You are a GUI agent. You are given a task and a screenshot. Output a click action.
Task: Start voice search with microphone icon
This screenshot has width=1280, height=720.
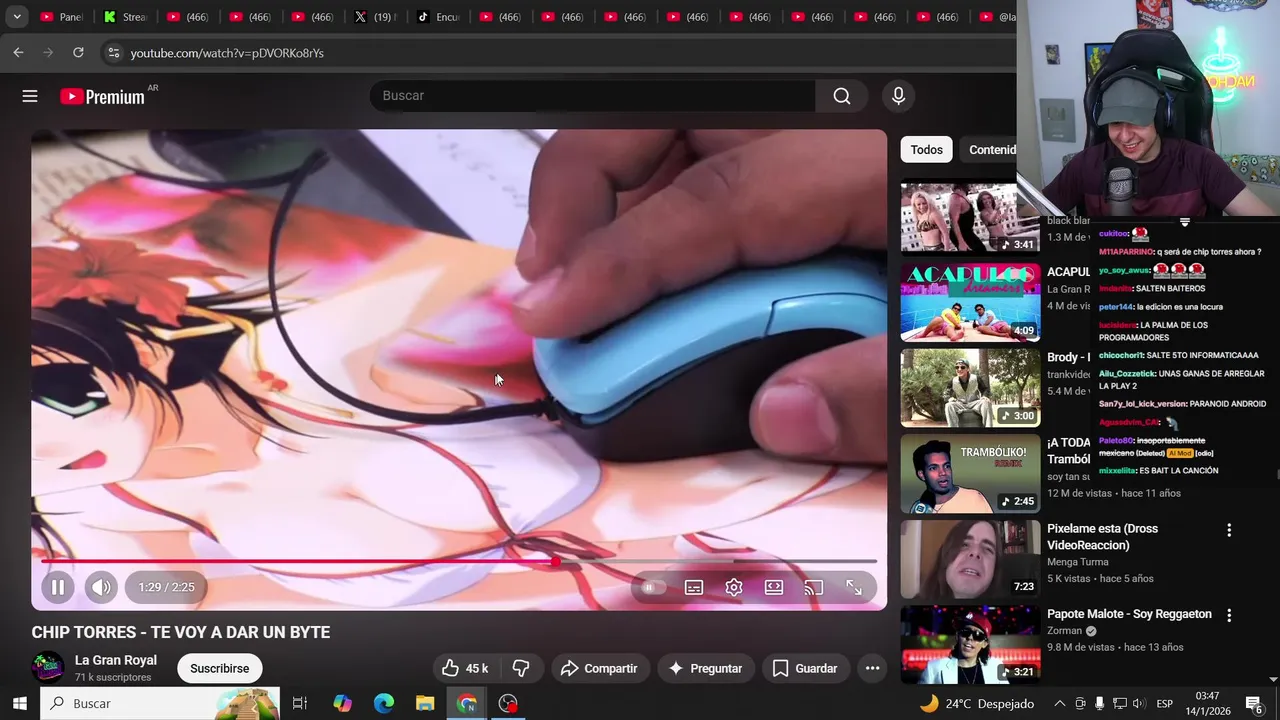(x=898, y=96)
